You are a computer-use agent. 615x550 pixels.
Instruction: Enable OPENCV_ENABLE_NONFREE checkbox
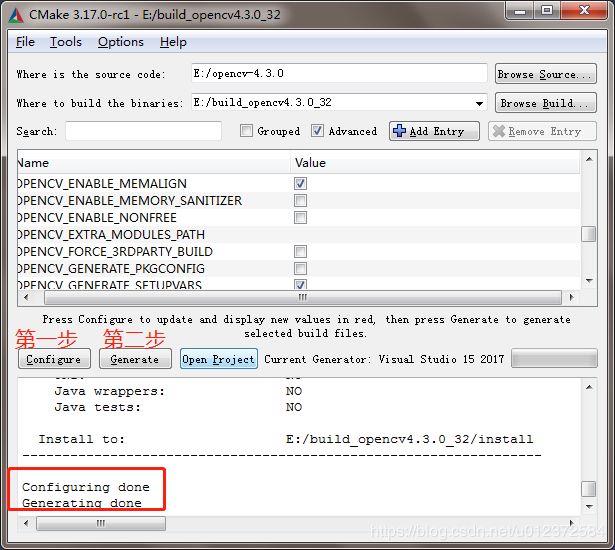(x=300, y=217)
